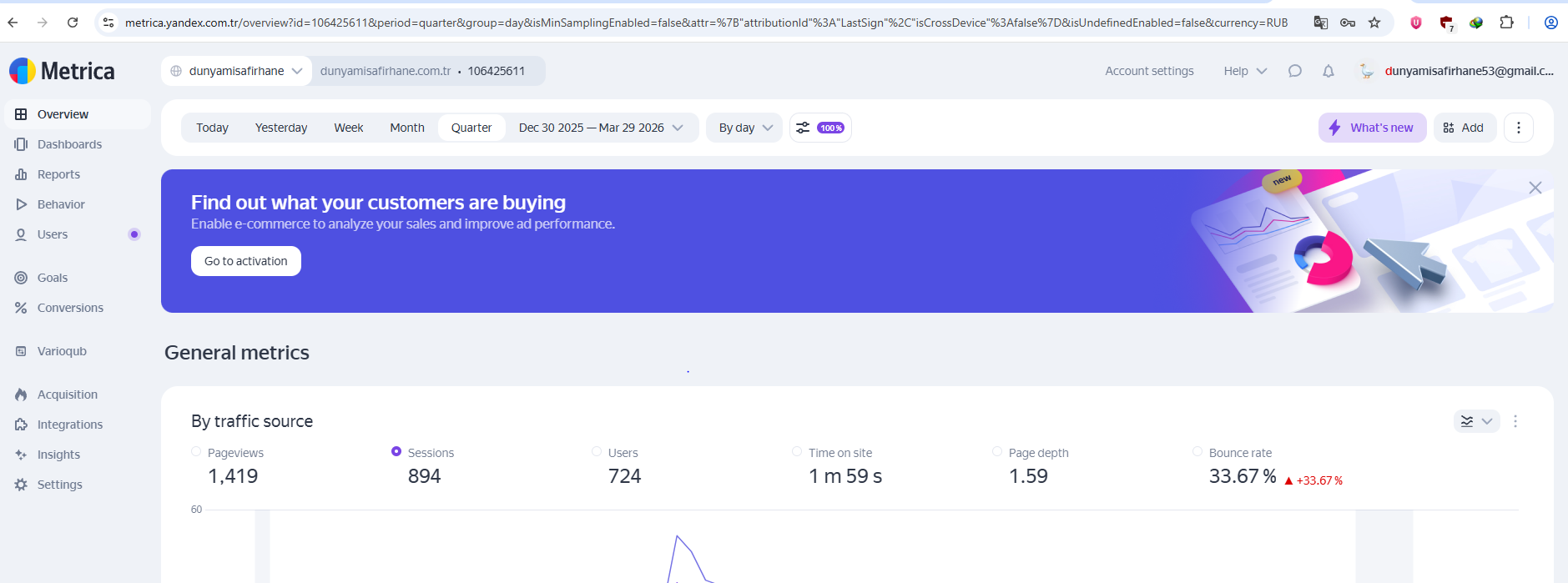1568x583 pixels.
Task: Click the dunyamisafirhane53@gmail.c... account email
Action: (1470, 71)
